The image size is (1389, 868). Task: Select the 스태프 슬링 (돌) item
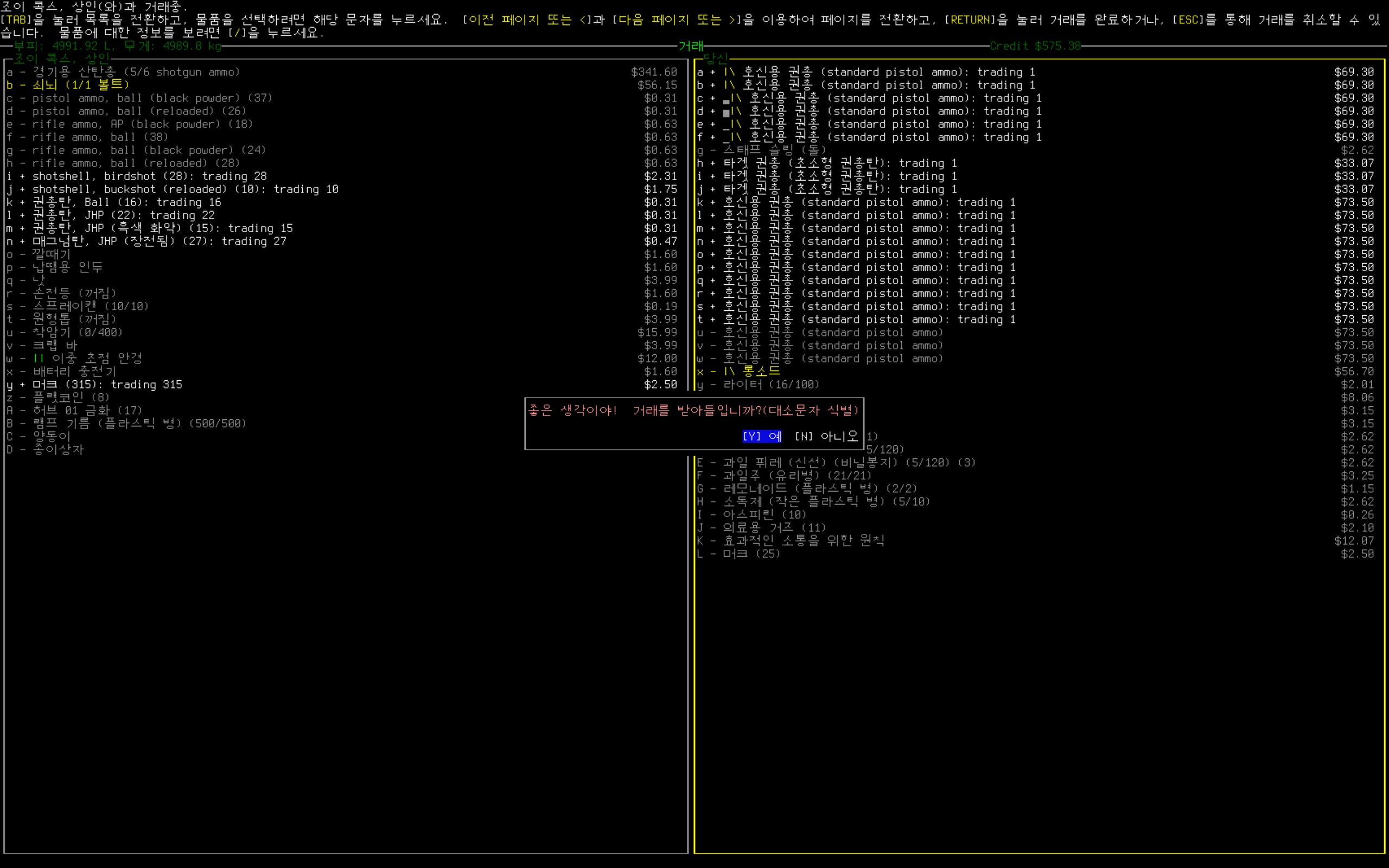click(774, 150)
